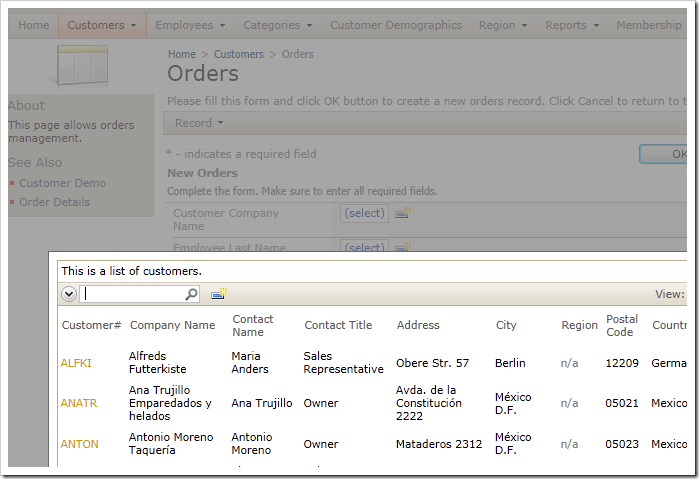Click the new customer icon in lookup toolbar
The width and height of the screenshot is (699, 479).
point(219,294)
